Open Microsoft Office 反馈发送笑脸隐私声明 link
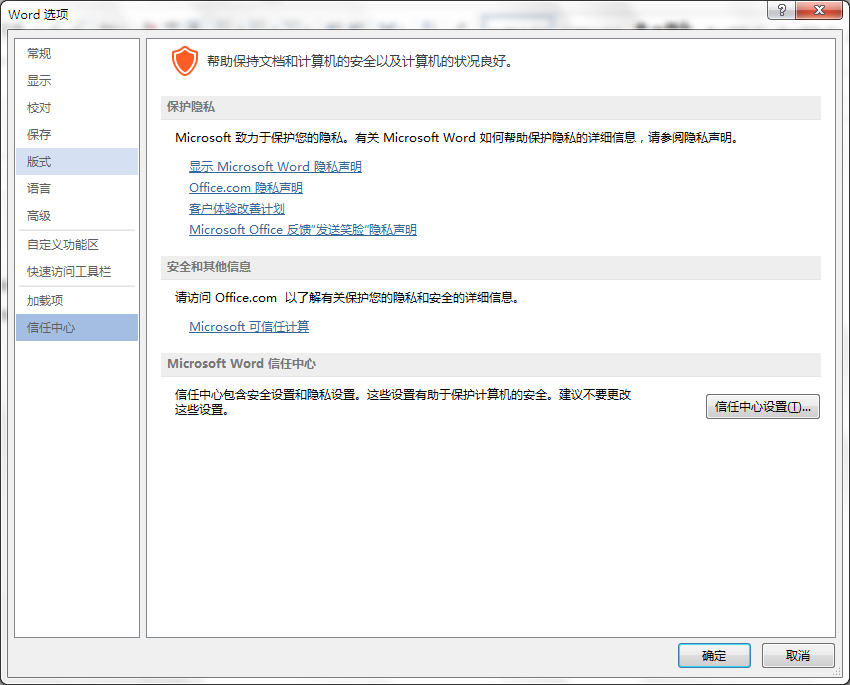850x685 pixels. [x=302, y=230]
